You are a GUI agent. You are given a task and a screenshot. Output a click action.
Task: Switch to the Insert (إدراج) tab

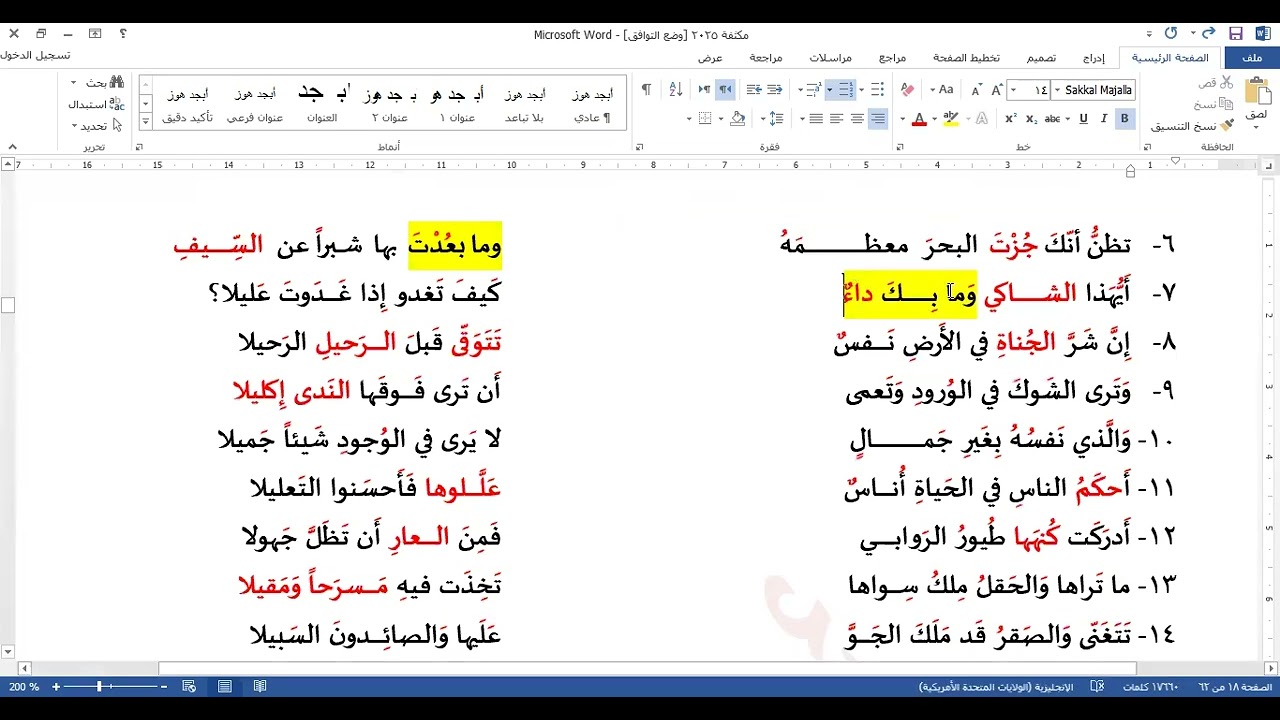pos(1093,58)
